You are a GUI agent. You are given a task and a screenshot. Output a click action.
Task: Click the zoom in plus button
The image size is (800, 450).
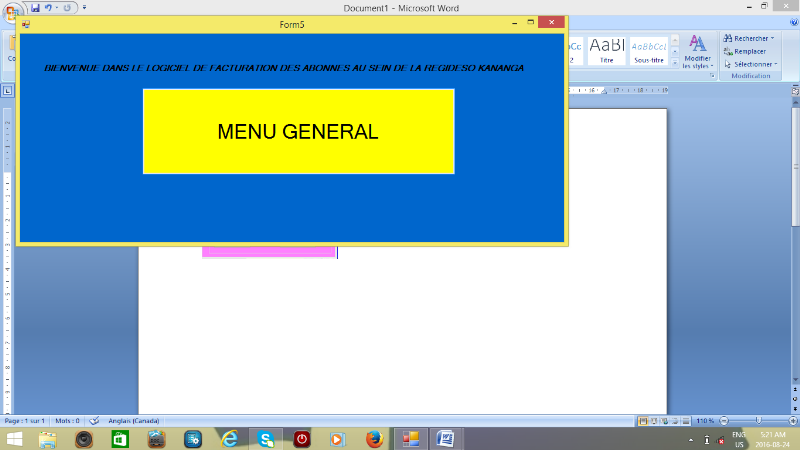(x=793, y=421)
